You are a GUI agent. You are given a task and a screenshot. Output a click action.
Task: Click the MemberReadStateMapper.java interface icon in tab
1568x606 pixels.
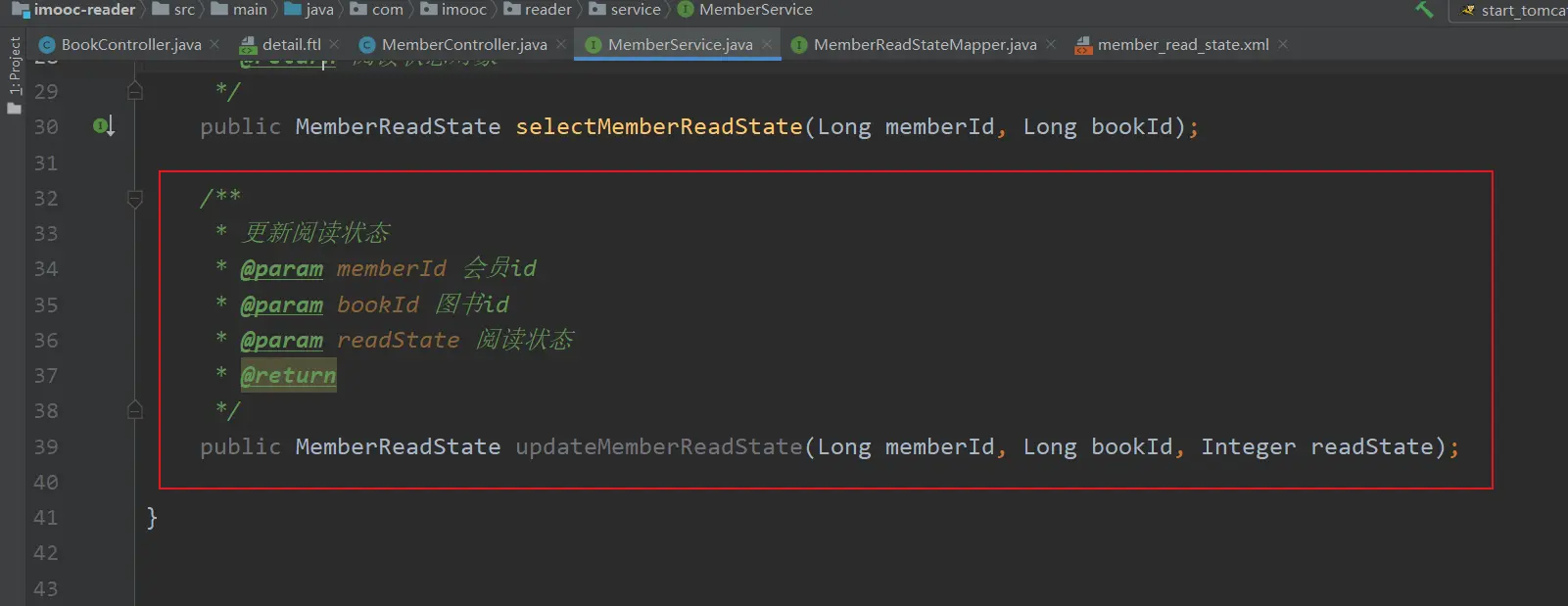[x=799, y=45]
